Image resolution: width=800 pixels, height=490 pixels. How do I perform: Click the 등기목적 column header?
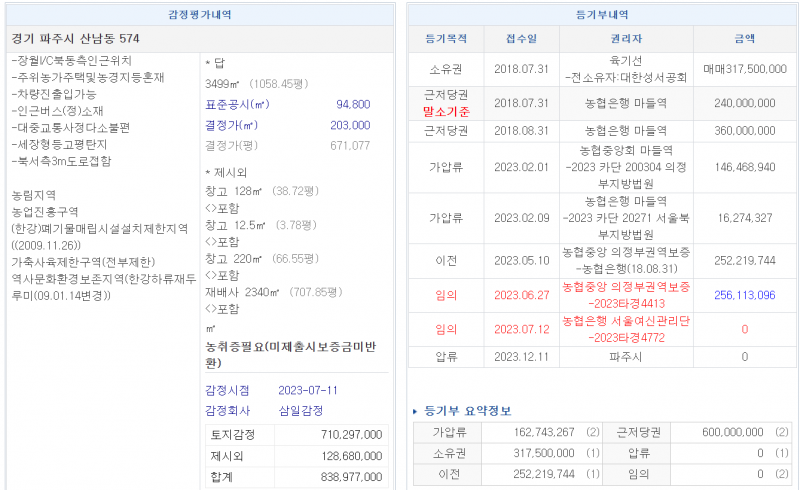(446, 39)
